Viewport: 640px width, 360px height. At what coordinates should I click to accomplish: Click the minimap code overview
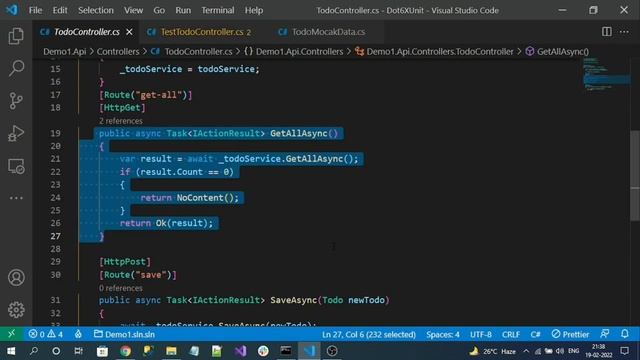607,76
